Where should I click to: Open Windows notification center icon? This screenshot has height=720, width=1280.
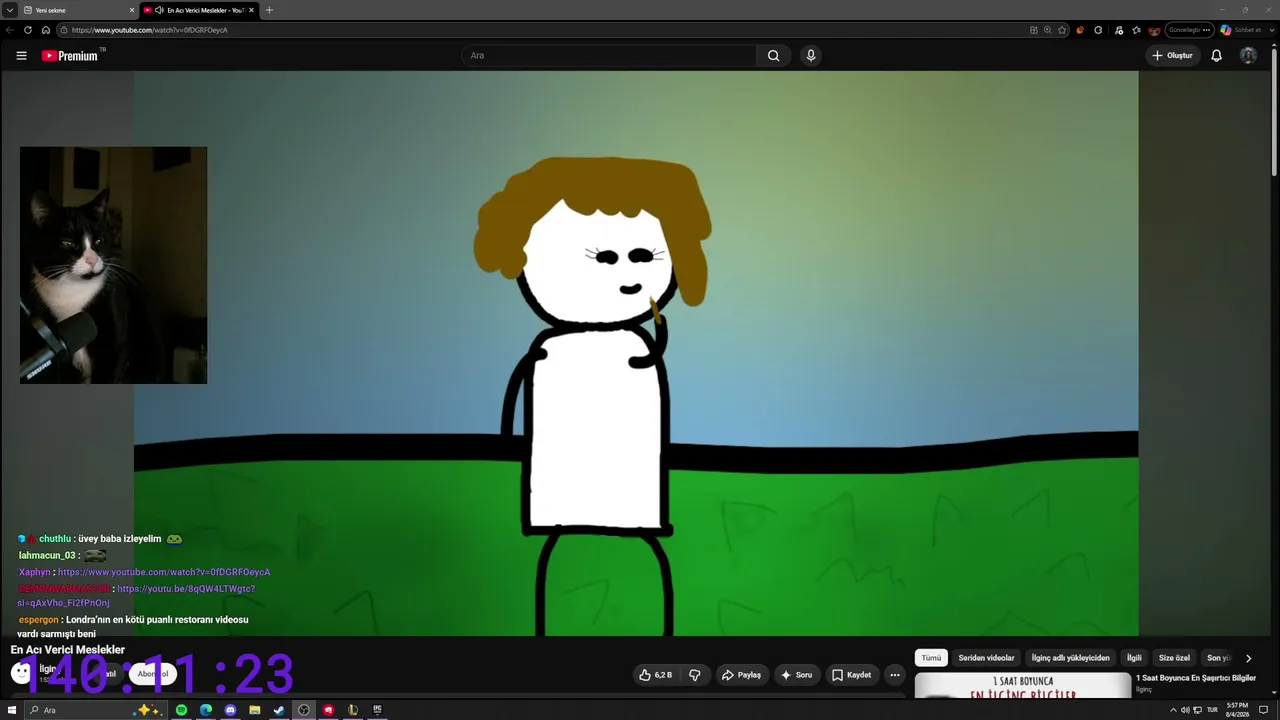click(1264, 710)
